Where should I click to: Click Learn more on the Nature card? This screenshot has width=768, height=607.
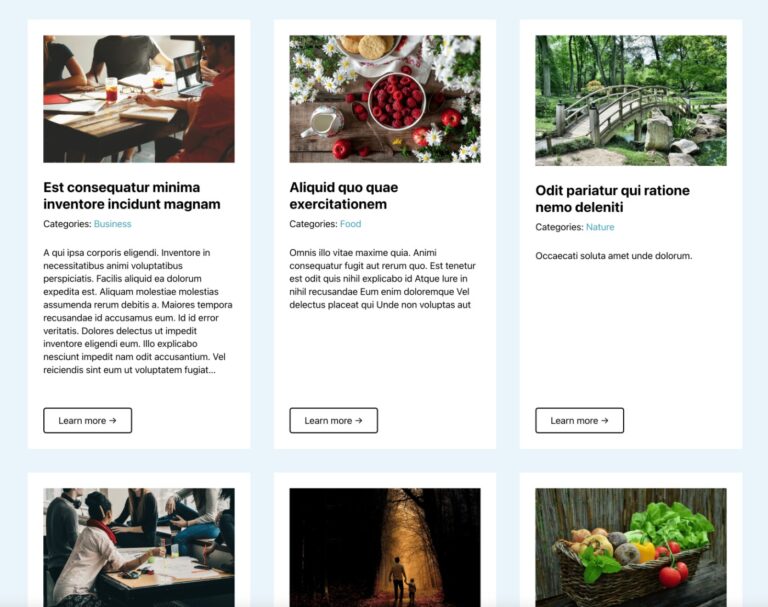point(579,420)
